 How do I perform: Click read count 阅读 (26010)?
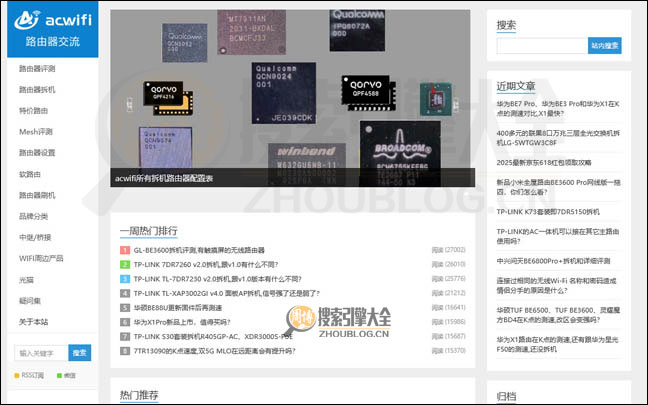pyautogui.click(x=448, y=264)
